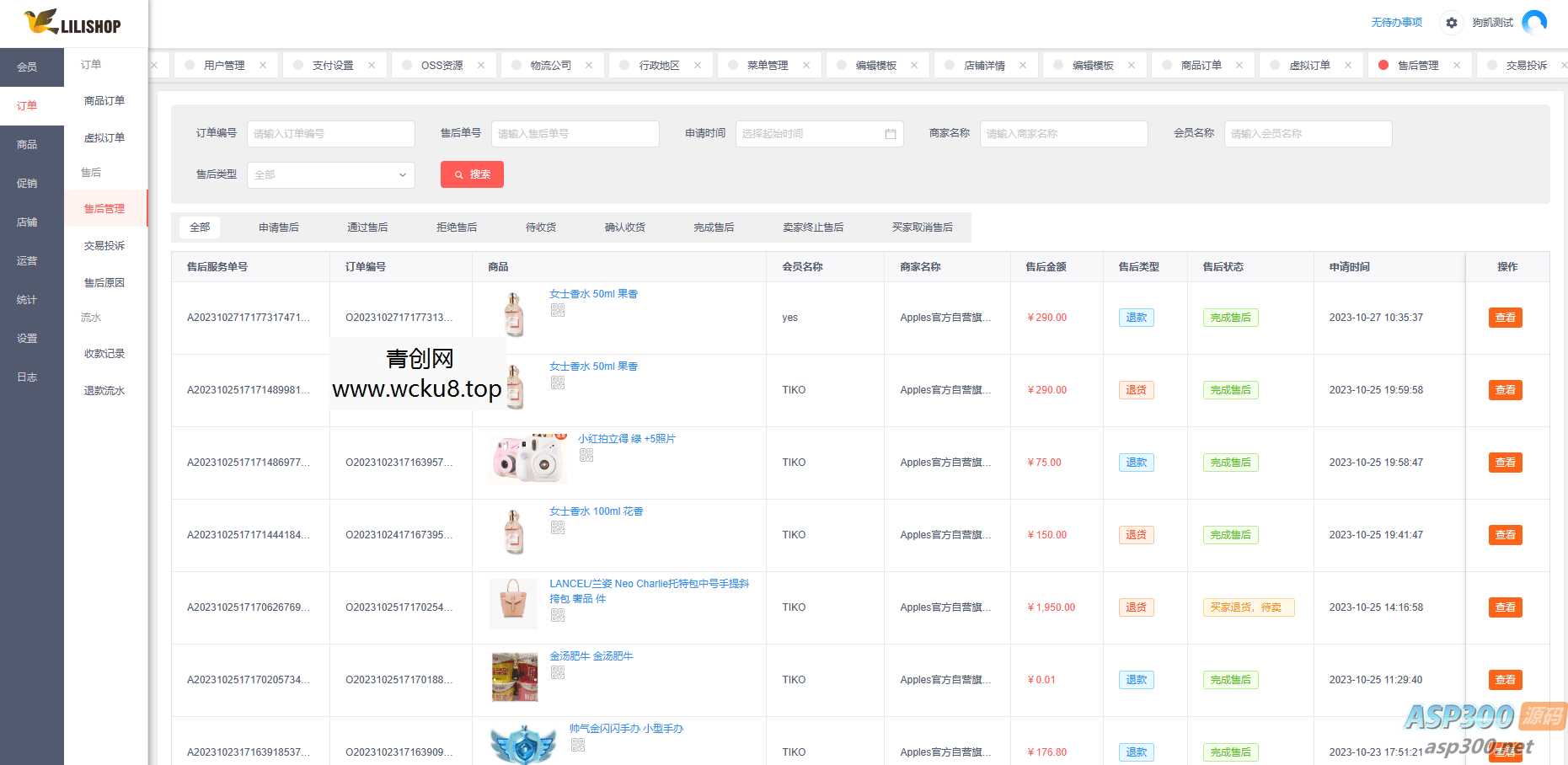Switch to the 交易投诉 tab
Viewport: 1568px width, 765px height.
[x=1522, y=64]
